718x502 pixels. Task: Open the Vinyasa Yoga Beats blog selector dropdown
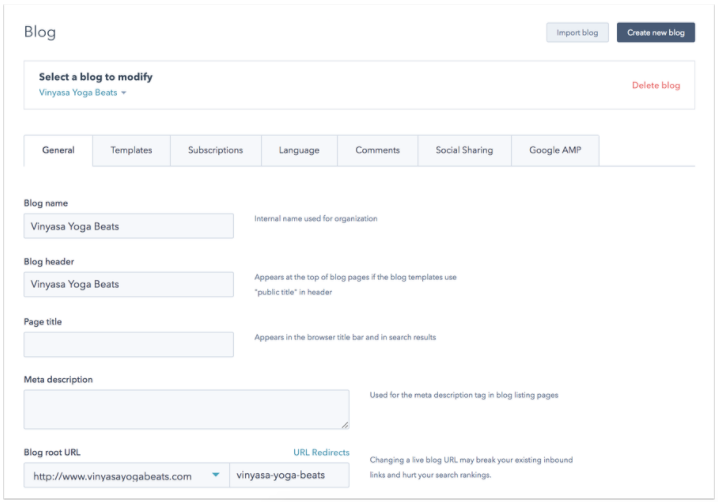tap(82, 93)
